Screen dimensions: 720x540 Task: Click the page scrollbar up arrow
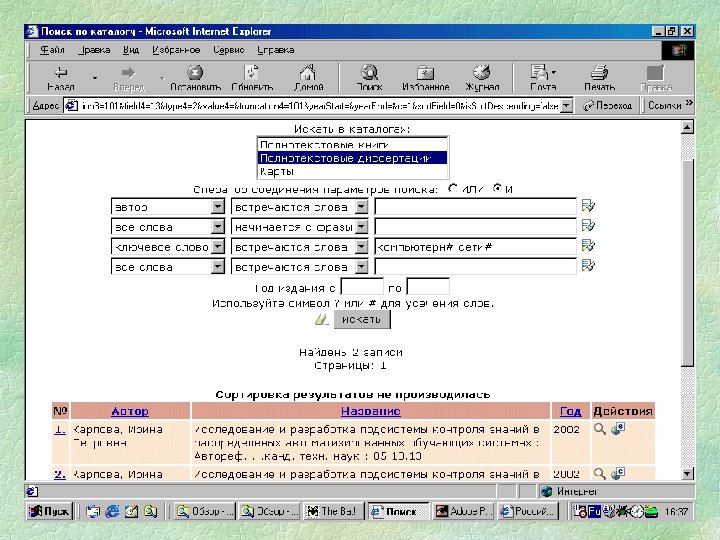(687, 127)
